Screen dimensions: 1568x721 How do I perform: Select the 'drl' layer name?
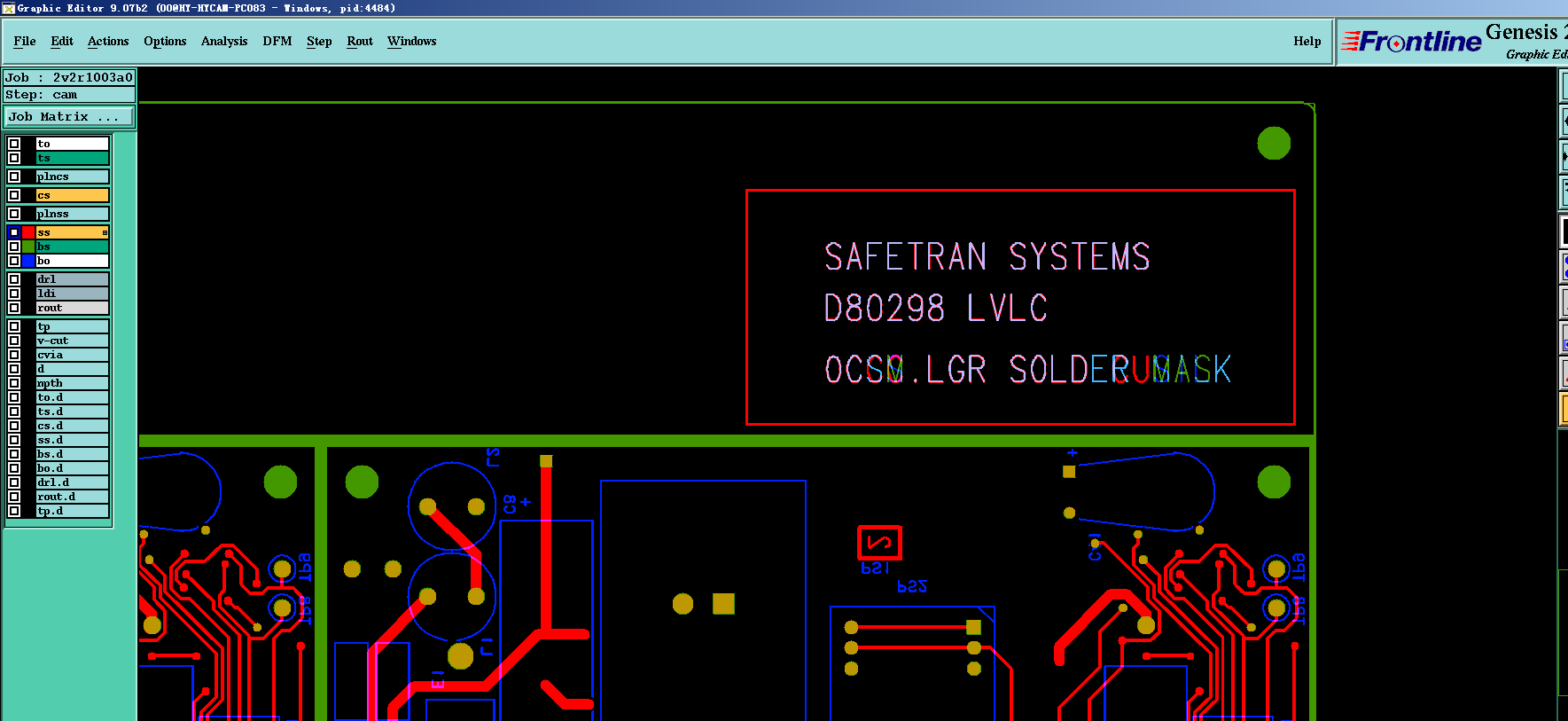point(72,279)
